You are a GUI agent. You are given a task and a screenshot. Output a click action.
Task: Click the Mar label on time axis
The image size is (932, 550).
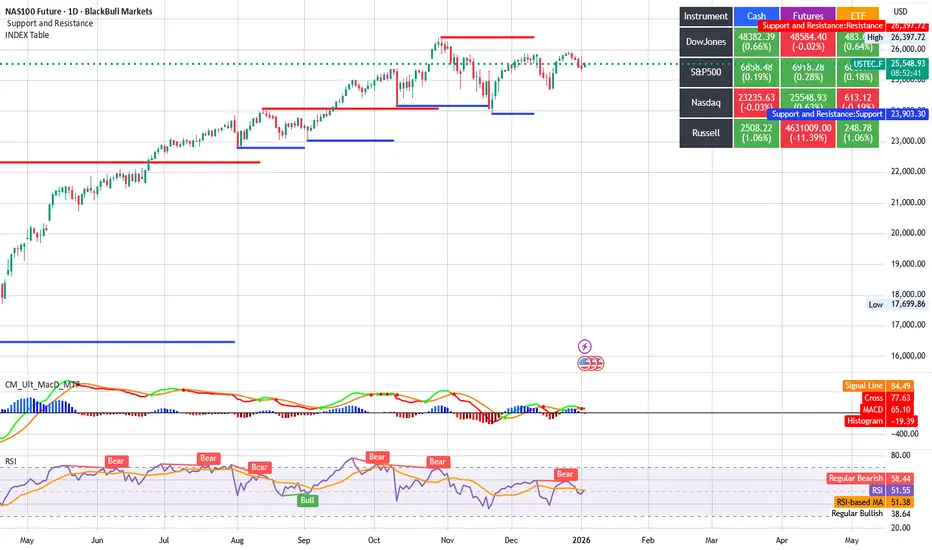tap(711, 540)
